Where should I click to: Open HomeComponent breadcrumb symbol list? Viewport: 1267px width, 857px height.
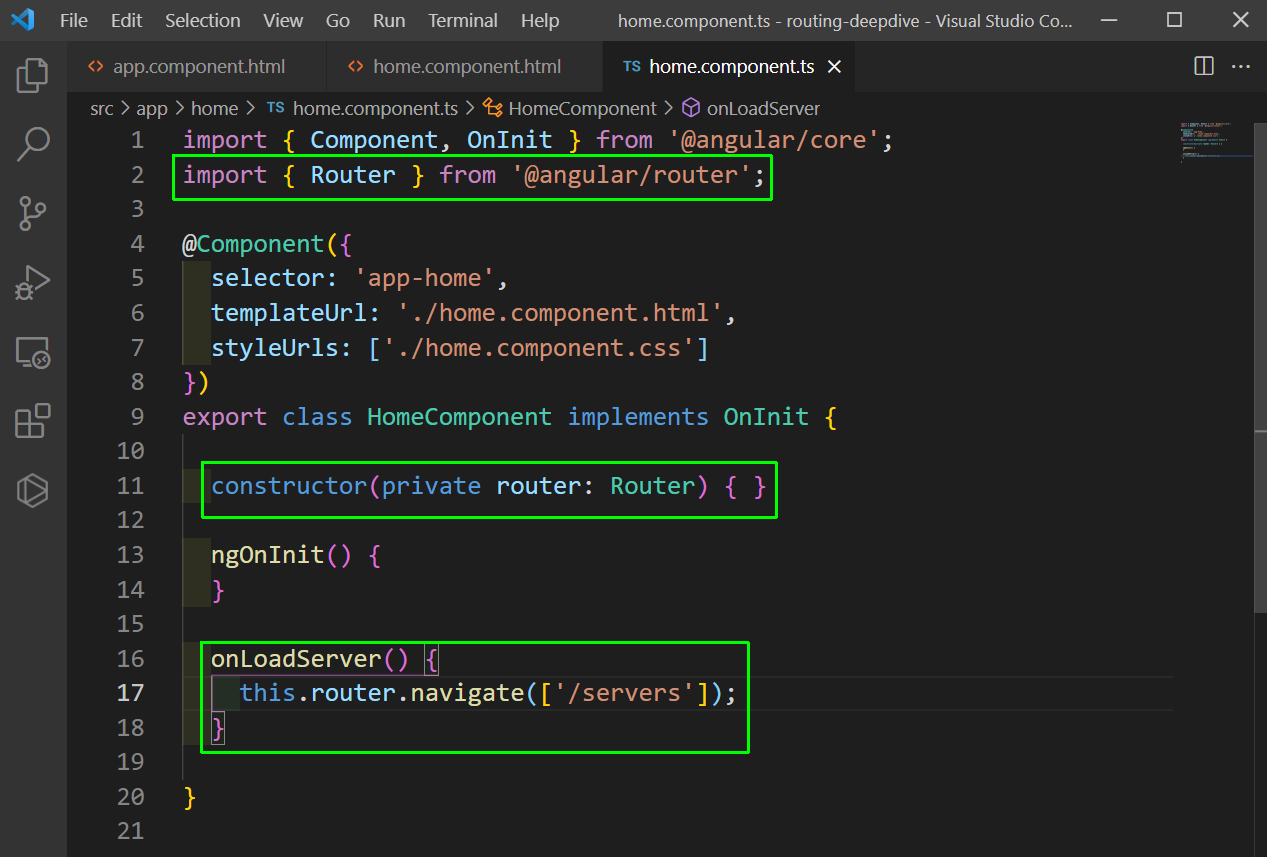tap(582, 108)
